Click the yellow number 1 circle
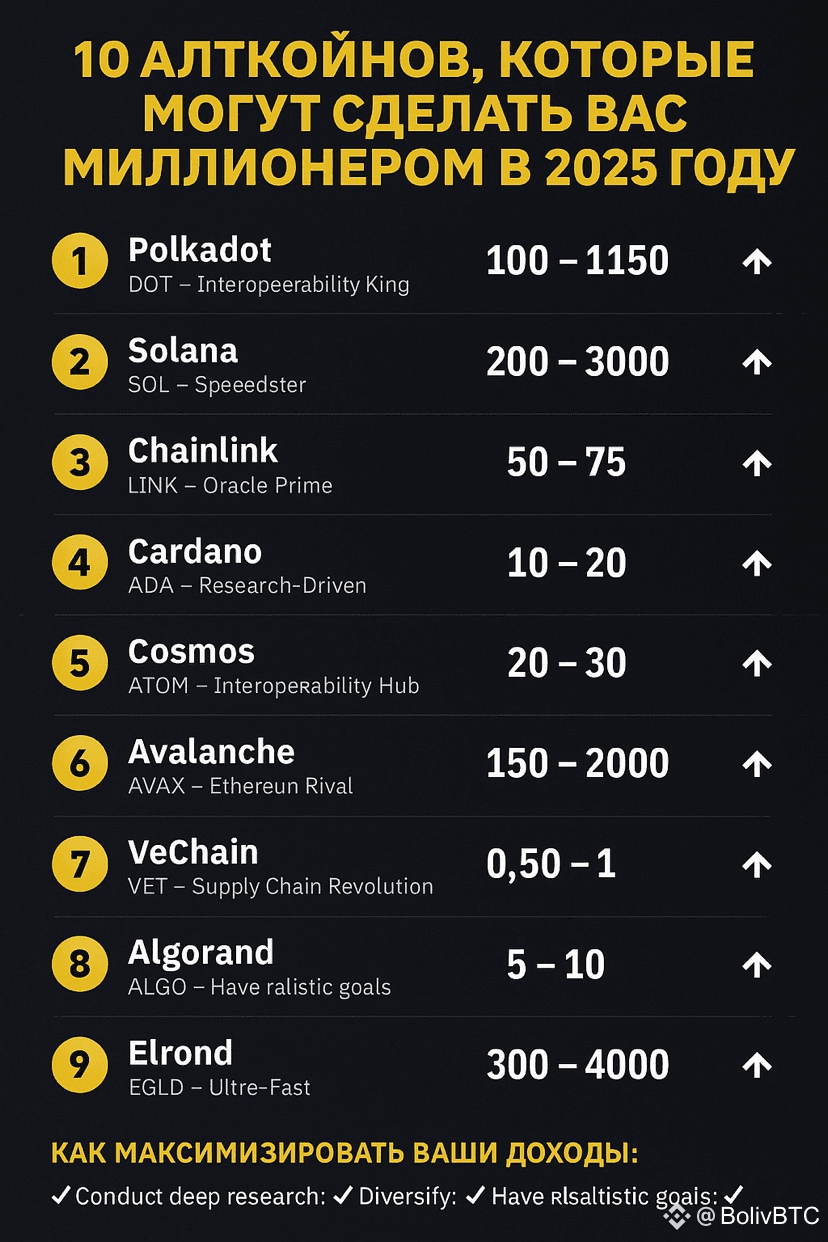Viewport: 828px width, 1242px height. [79, 261]
